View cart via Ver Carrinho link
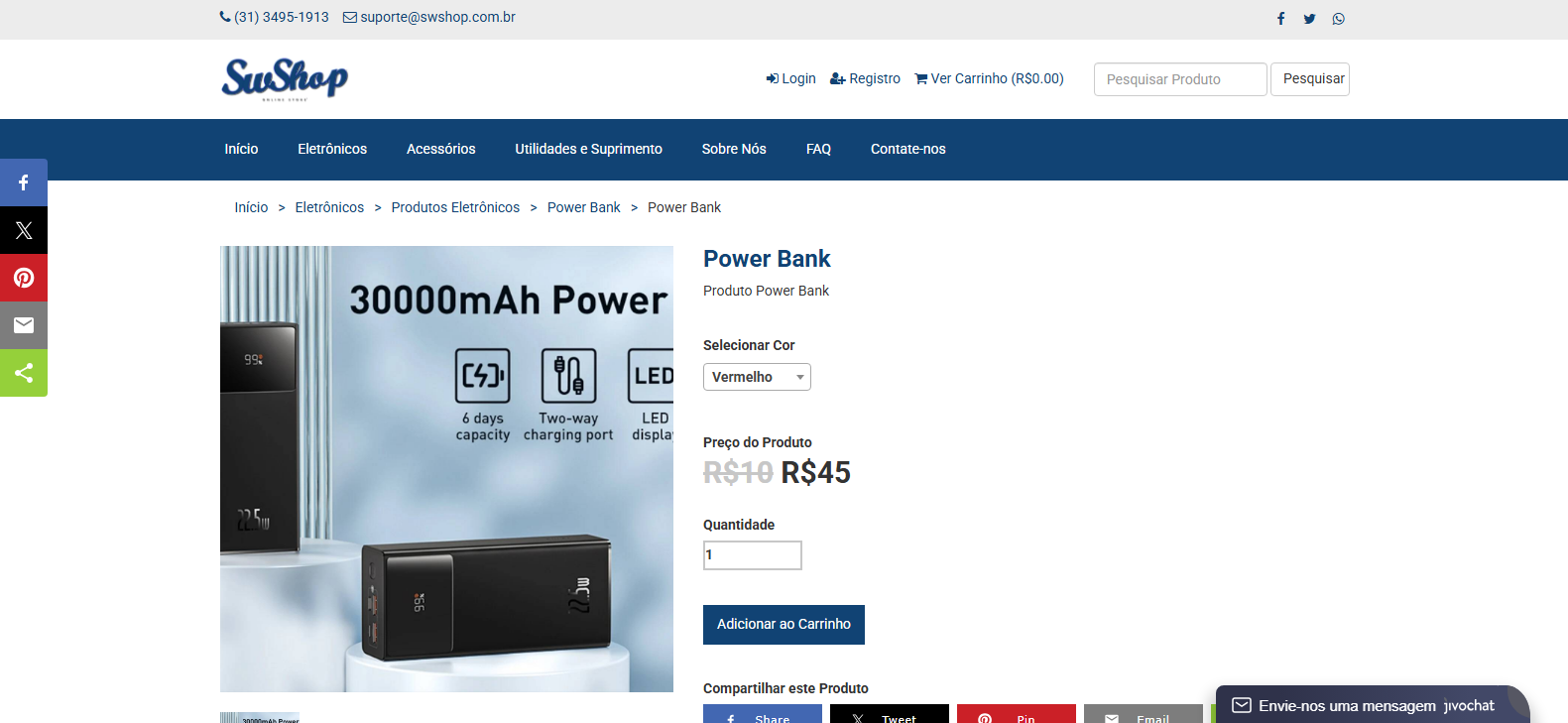1568x723 pixels. [989, 78]
